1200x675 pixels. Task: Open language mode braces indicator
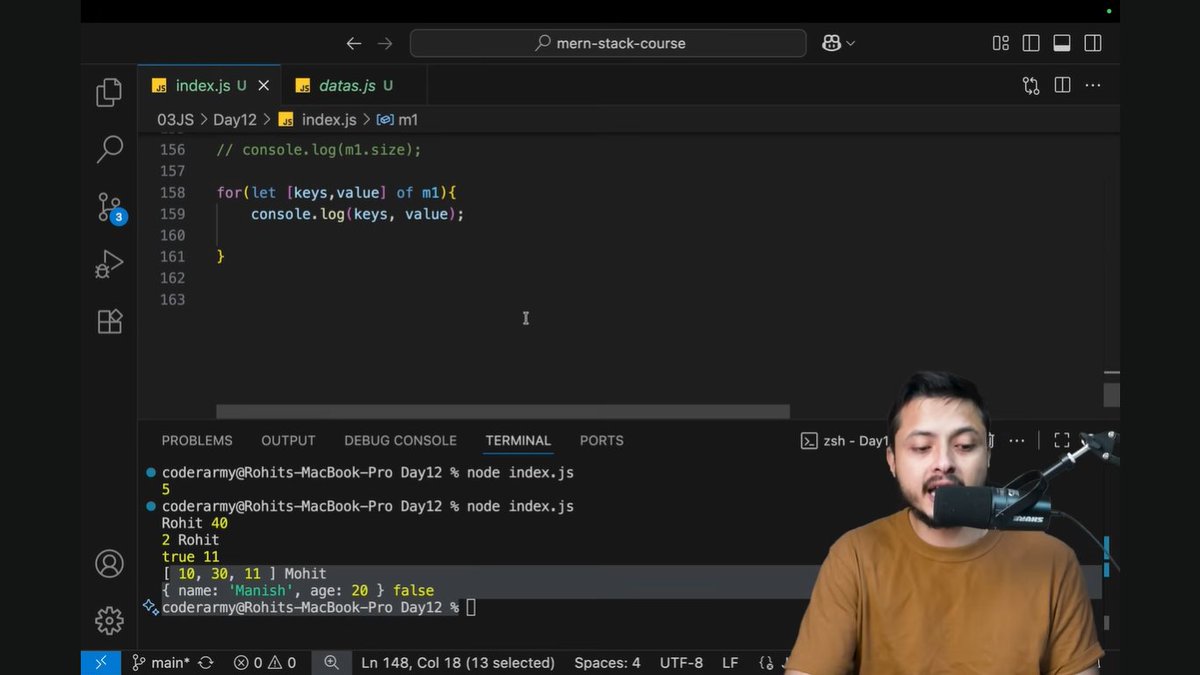pos(768,663)
